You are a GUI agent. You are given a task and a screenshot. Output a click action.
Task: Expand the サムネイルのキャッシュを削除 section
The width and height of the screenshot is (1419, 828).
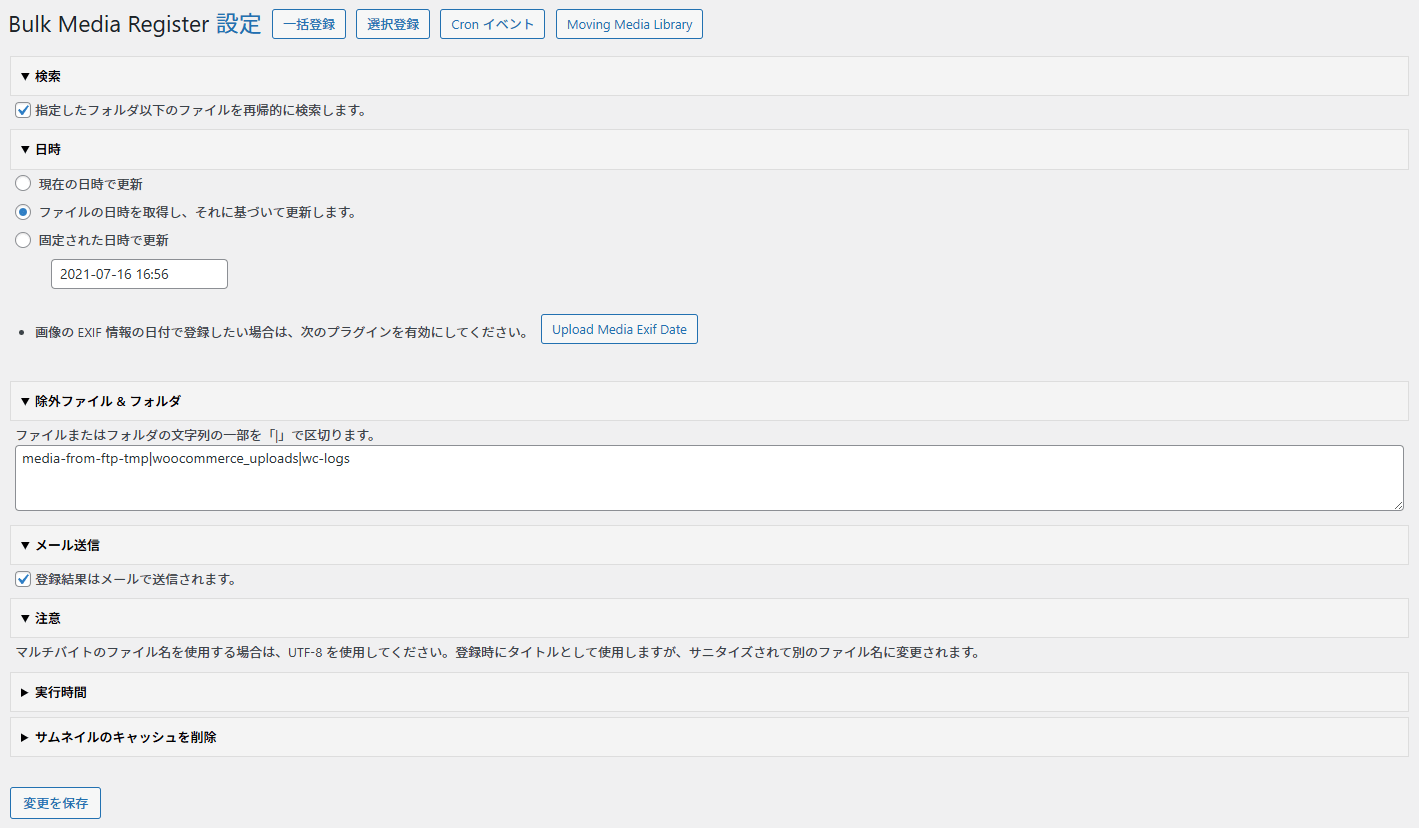(709, 737)
